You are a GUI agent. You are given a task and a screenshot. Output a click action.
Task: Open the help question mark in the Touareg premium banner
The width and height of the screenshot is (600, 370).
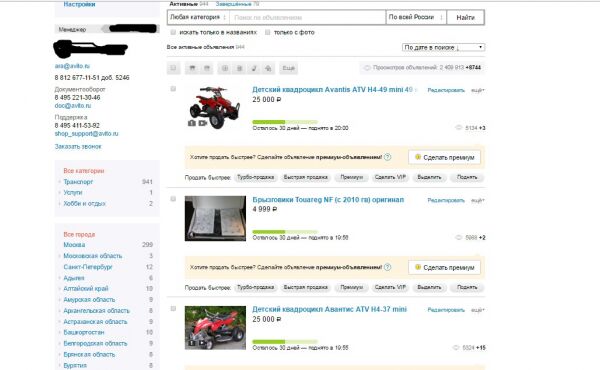coord(388,267)
